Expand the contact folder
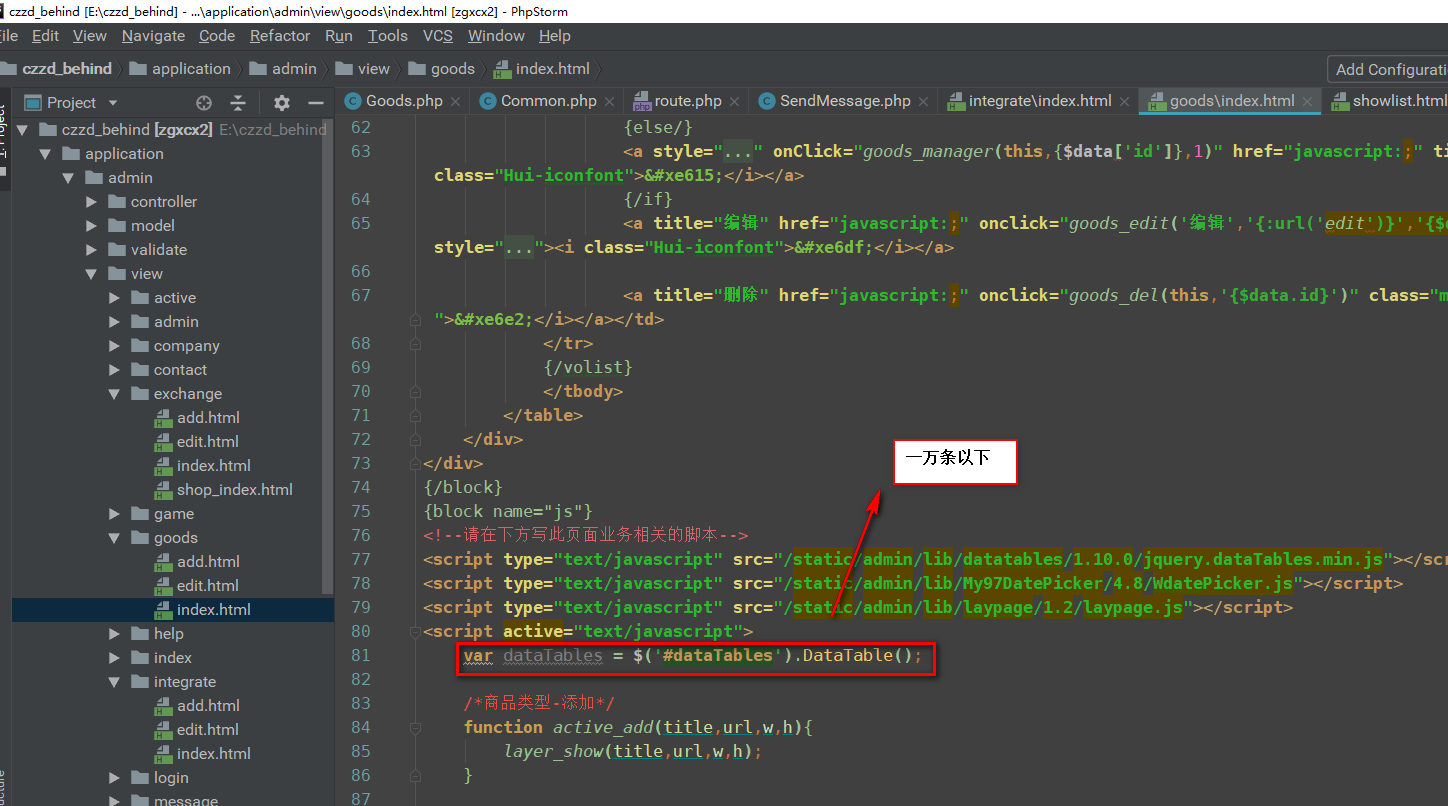 coord(115,370)
